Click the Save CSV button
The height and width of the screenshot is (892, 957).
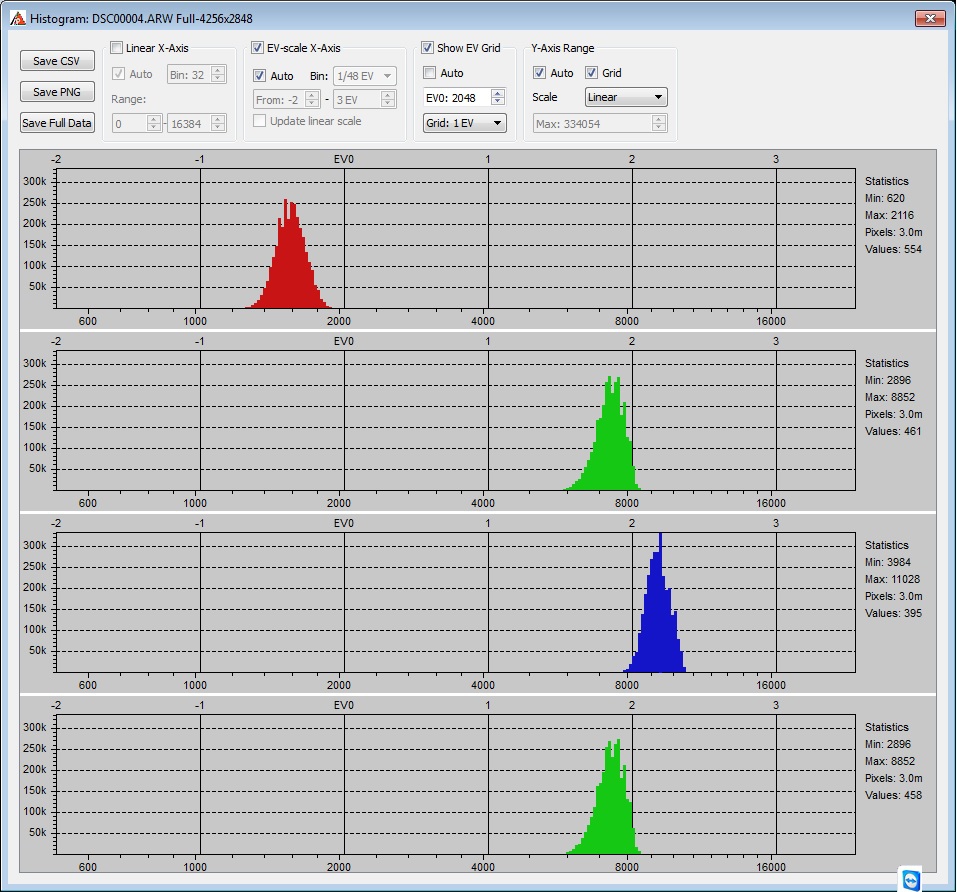(57, 60)
